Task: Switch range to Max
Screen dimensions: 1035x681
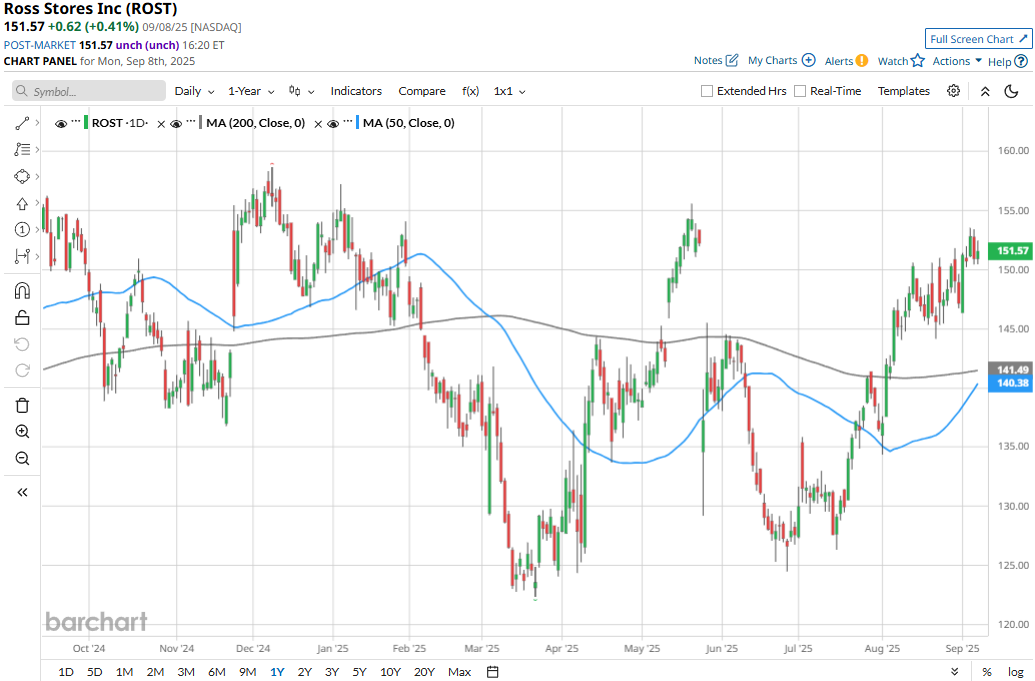Action: coord(459,672)
